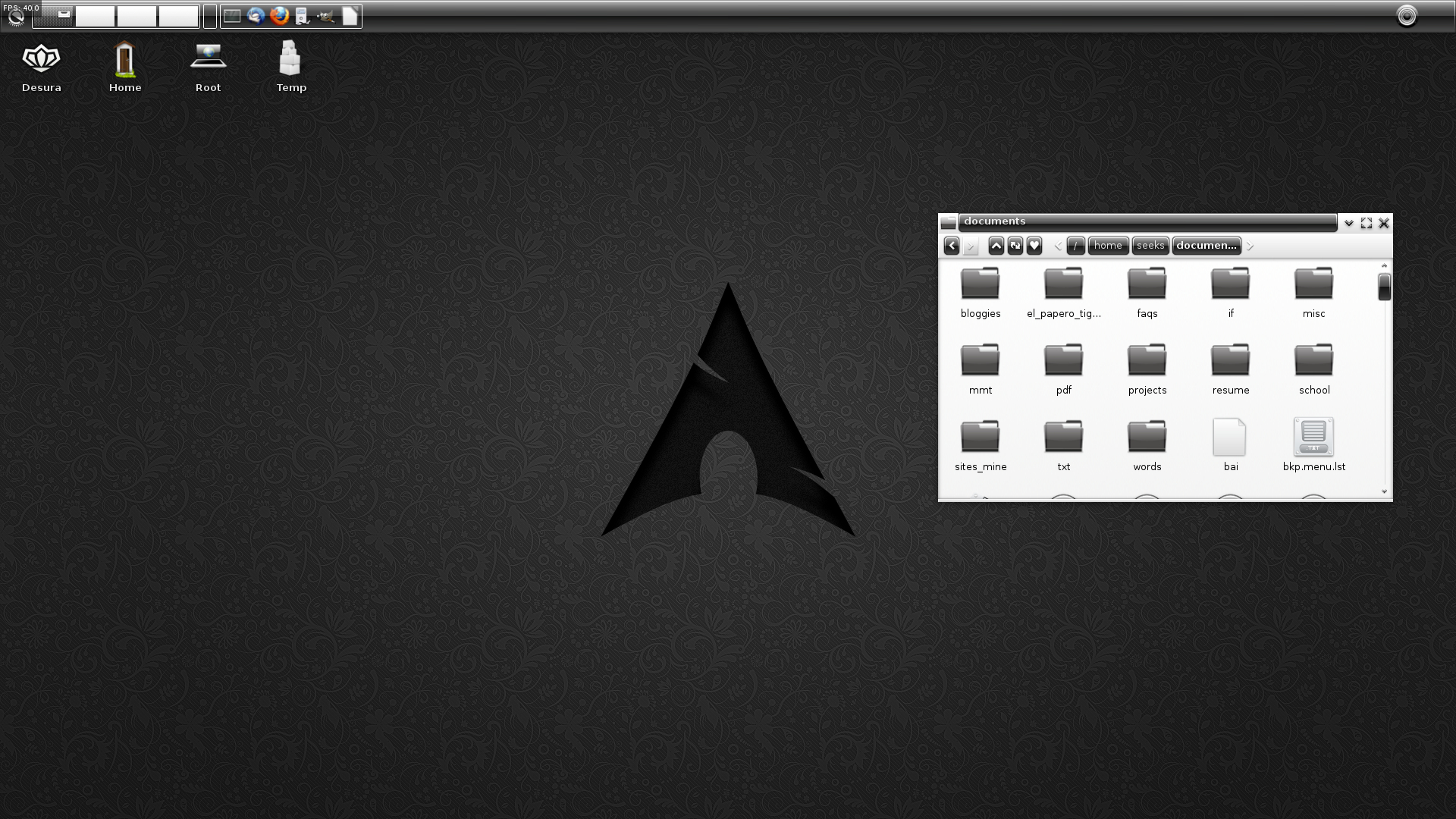Launch LibreOffice from the panel

point(350,15)
